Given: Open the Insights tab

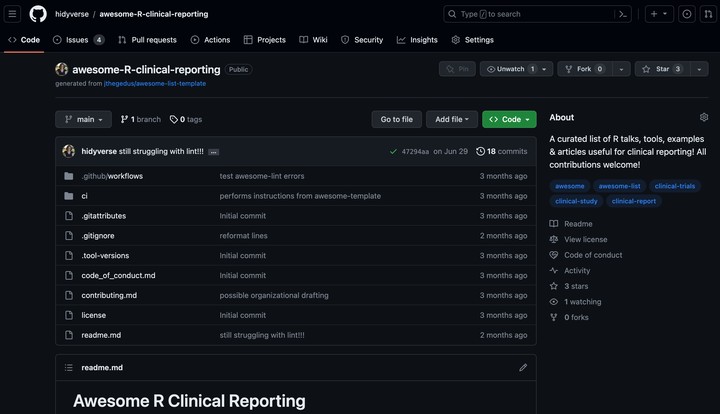Looking at the screenshot, I should [x=417, y=40].
